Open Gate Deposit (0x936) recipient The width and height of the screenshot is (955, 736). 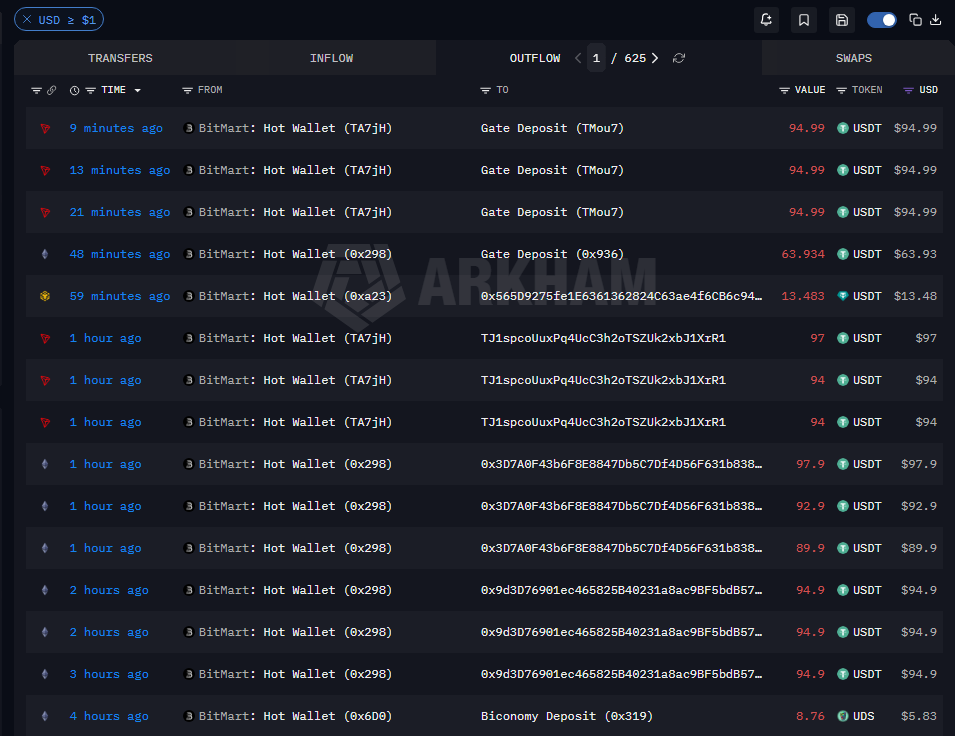pos(552,254)
